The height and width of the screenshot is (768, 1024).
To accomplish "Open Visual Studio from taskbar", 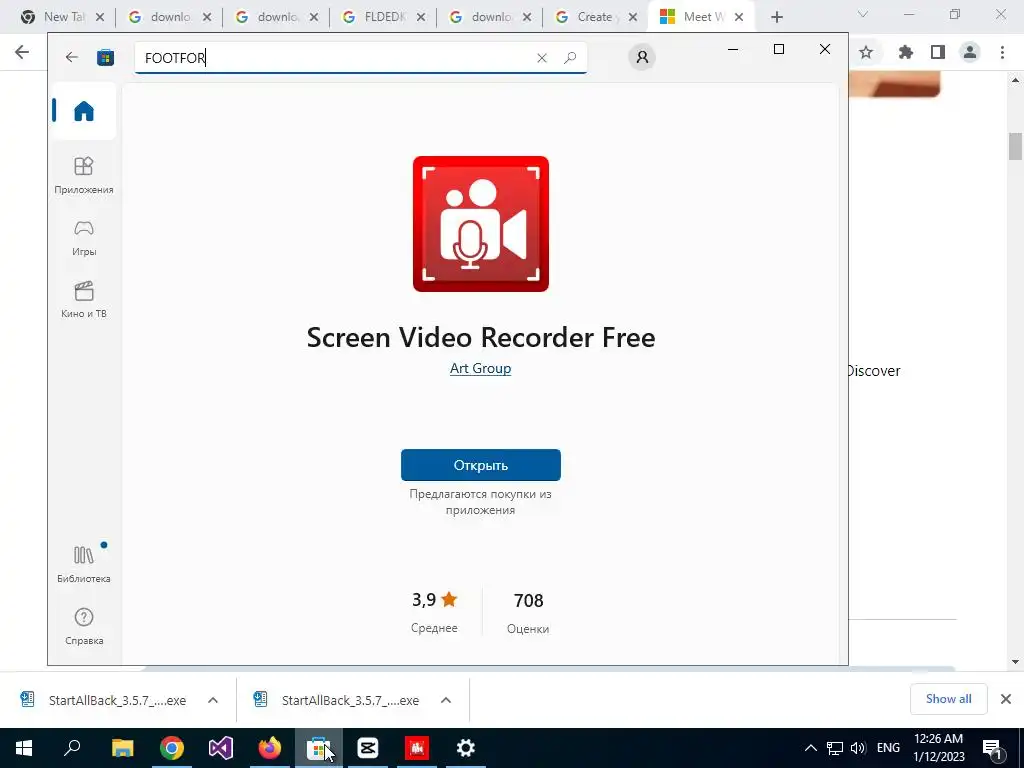I will 221,748.
